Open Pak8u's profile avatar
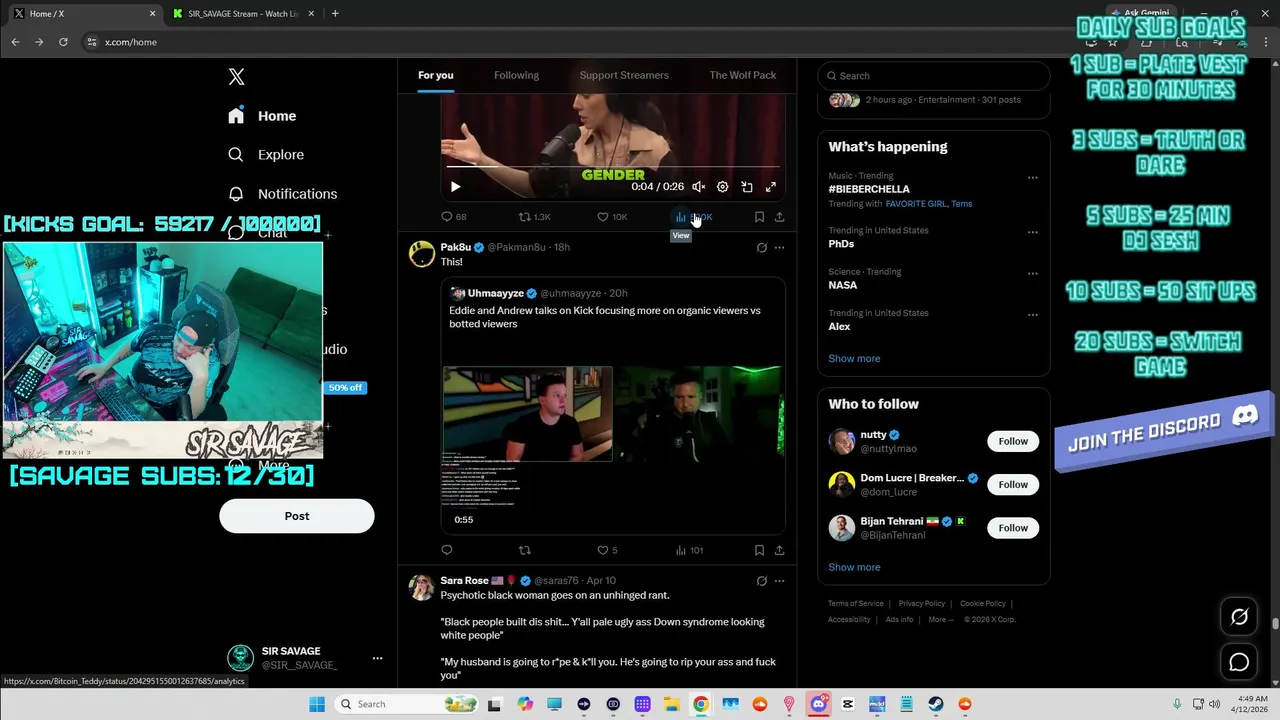Screen dimensions: 1280x720 pos(422,254)
